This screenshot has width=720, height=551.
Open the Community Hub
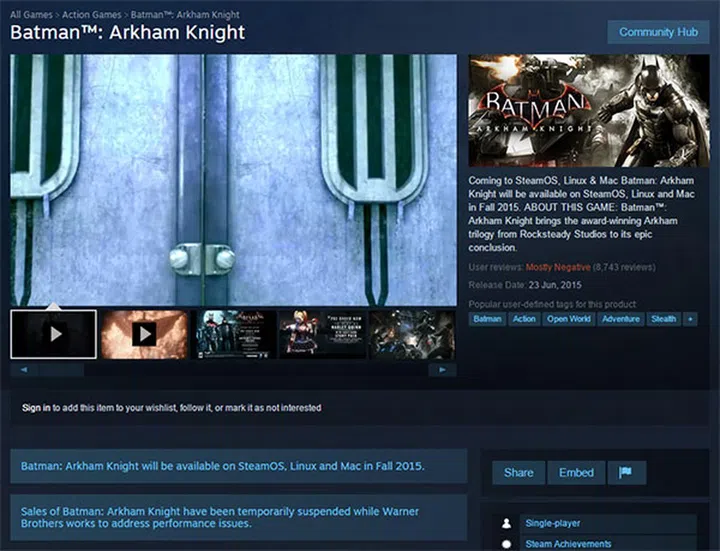pyautogui.click(x=658, y=32)
